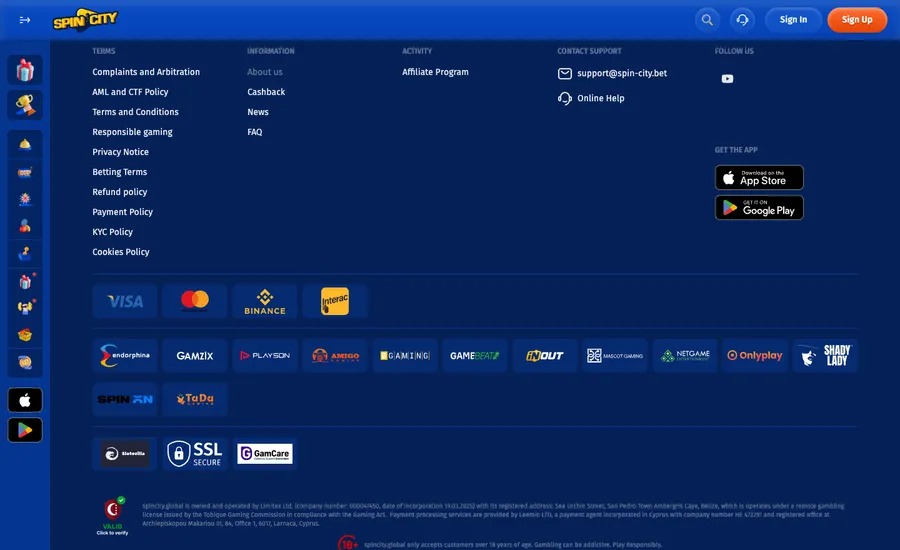The width and height of the screenshot is (900, 550).
Task: Open Privacy Notice link
Action: pos(121,152)
